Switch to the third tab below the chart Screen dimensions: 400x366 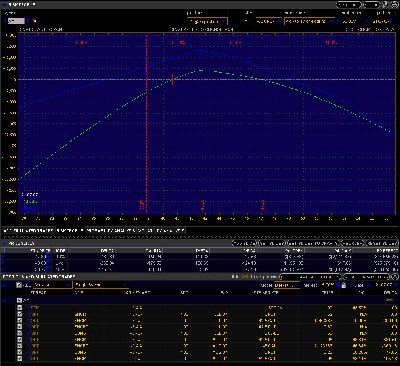click(x=111, y=230)
